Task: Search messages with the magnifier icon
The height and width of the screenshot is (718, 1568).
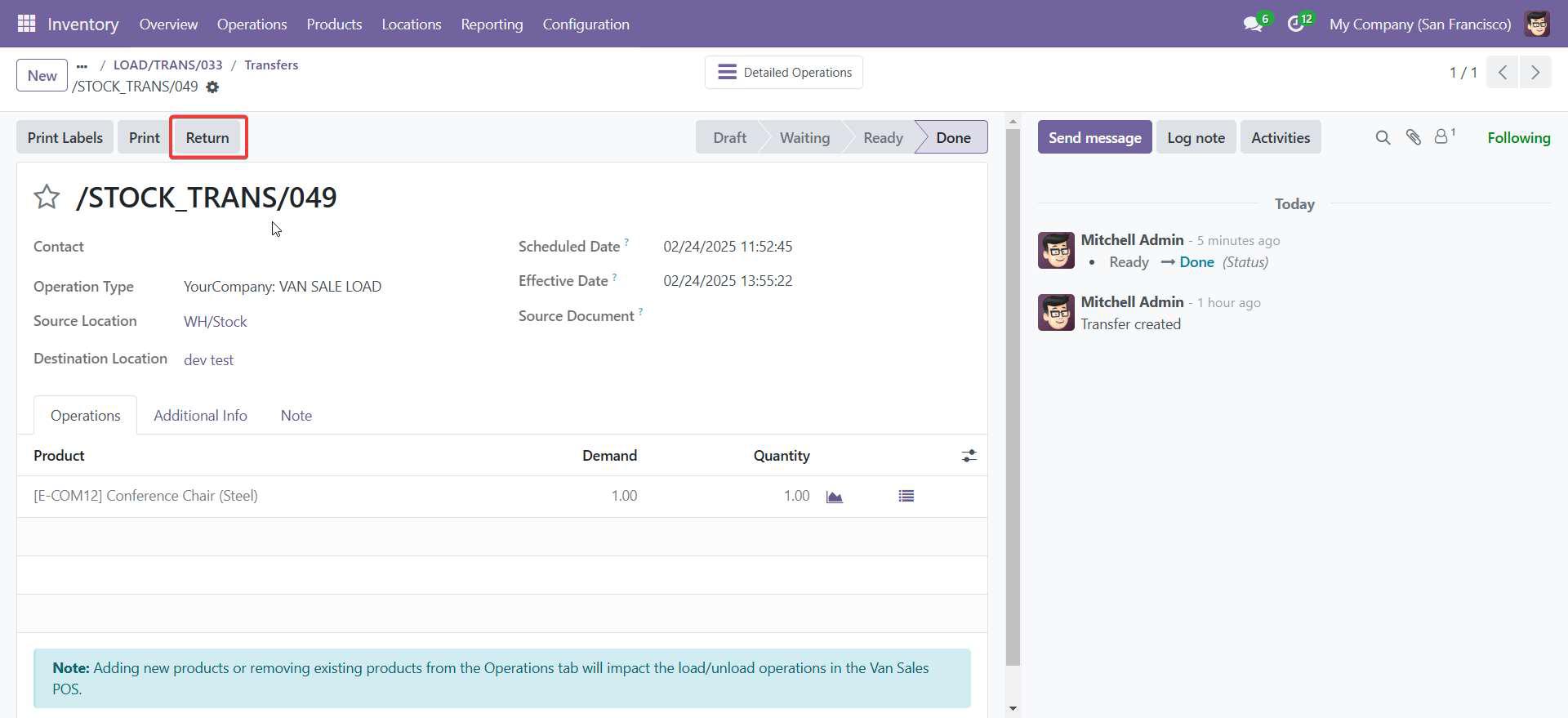Action: click(1383, 138)
